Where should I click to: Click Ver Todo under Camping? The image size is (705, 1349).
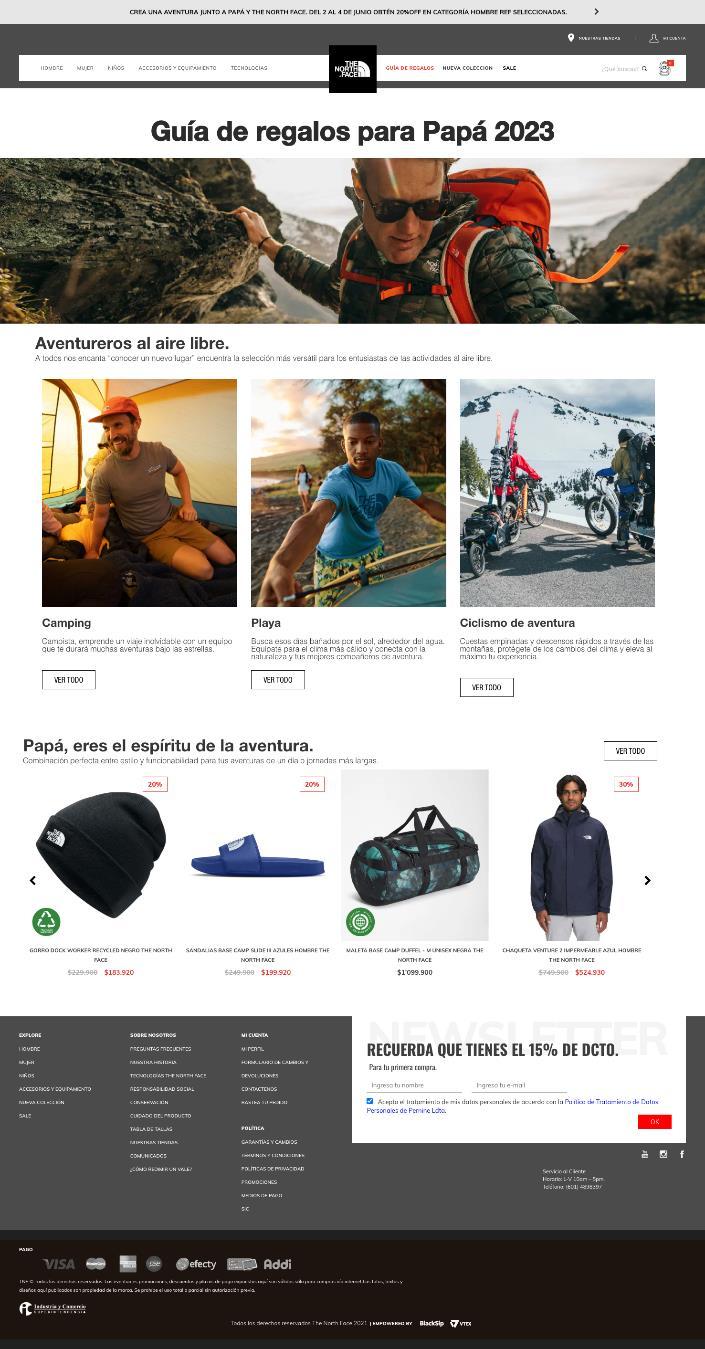point(69,680)
